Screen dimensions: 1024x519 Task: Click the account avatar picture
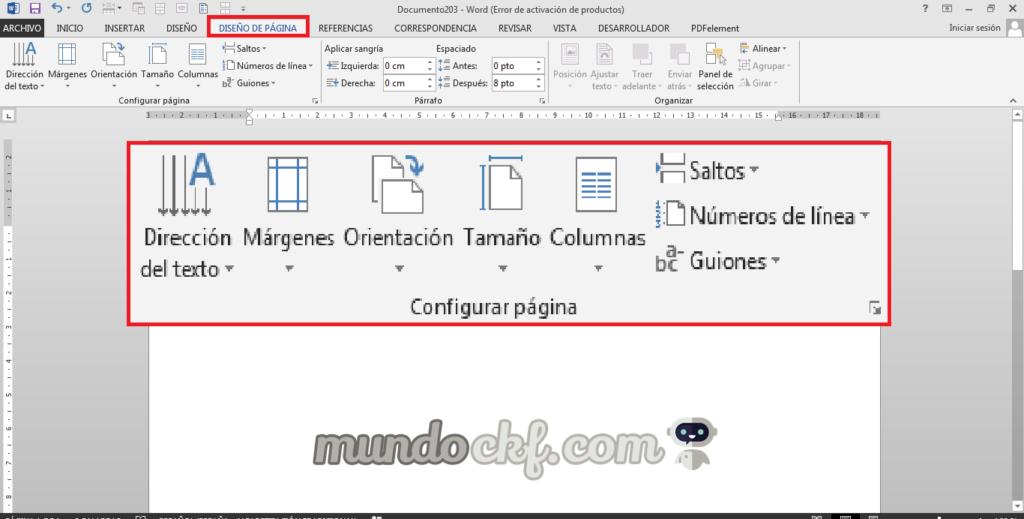click(1014, 29)
